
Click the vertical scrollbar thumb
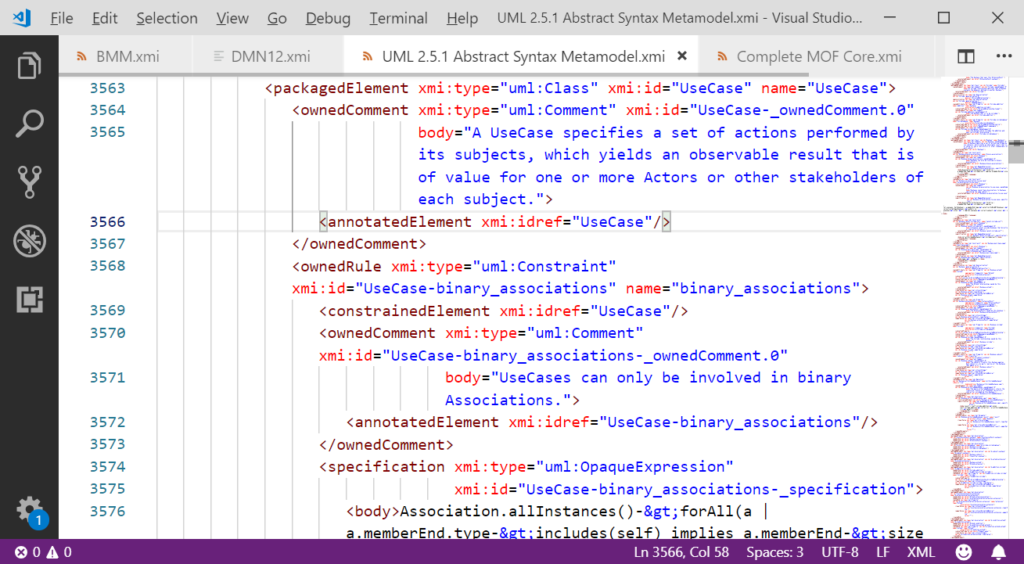(1016, 151)
